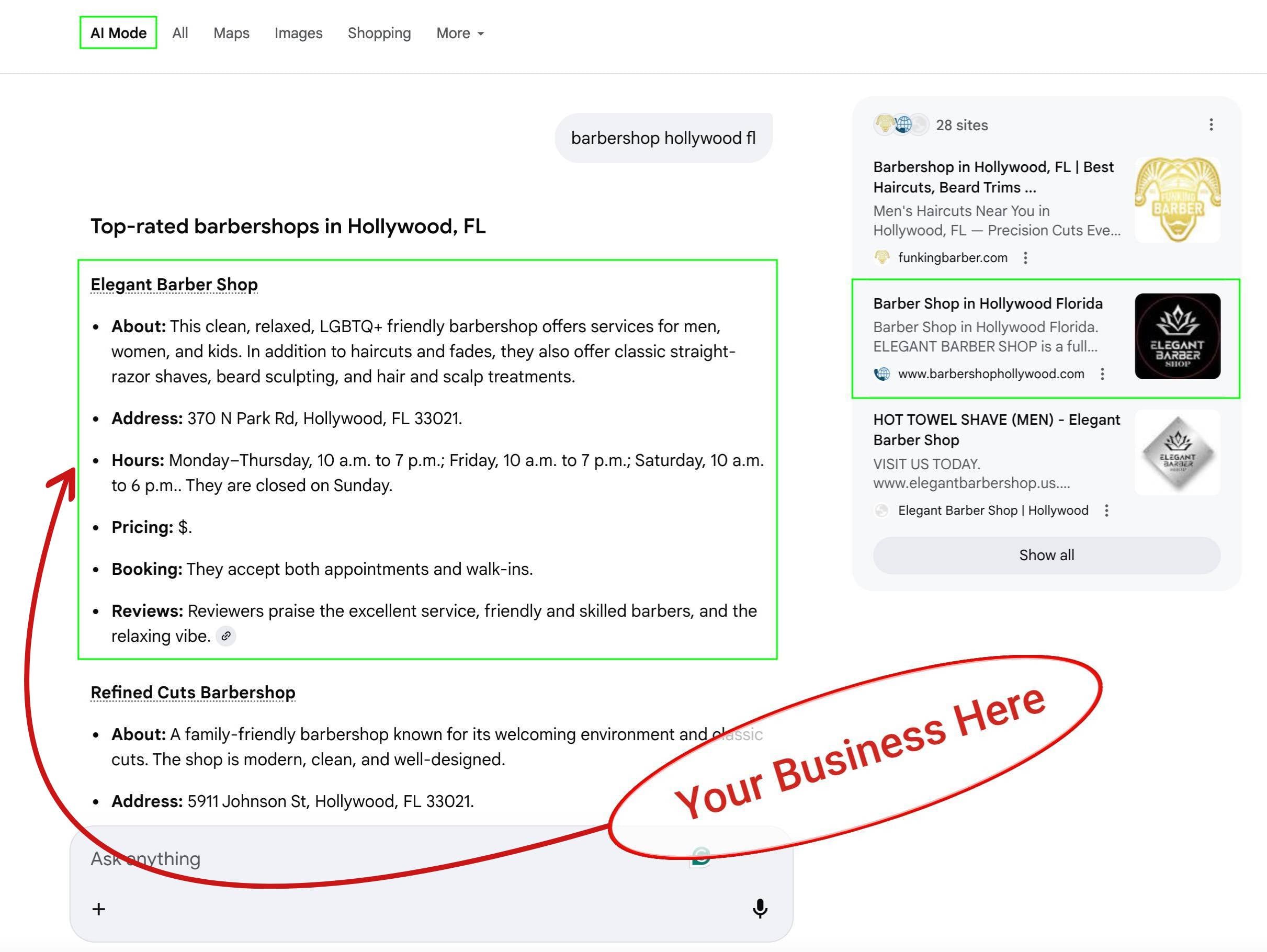Click the 28 sites favicon cluster
Viewport: 1267px width, 952px height.
(901, 124)
